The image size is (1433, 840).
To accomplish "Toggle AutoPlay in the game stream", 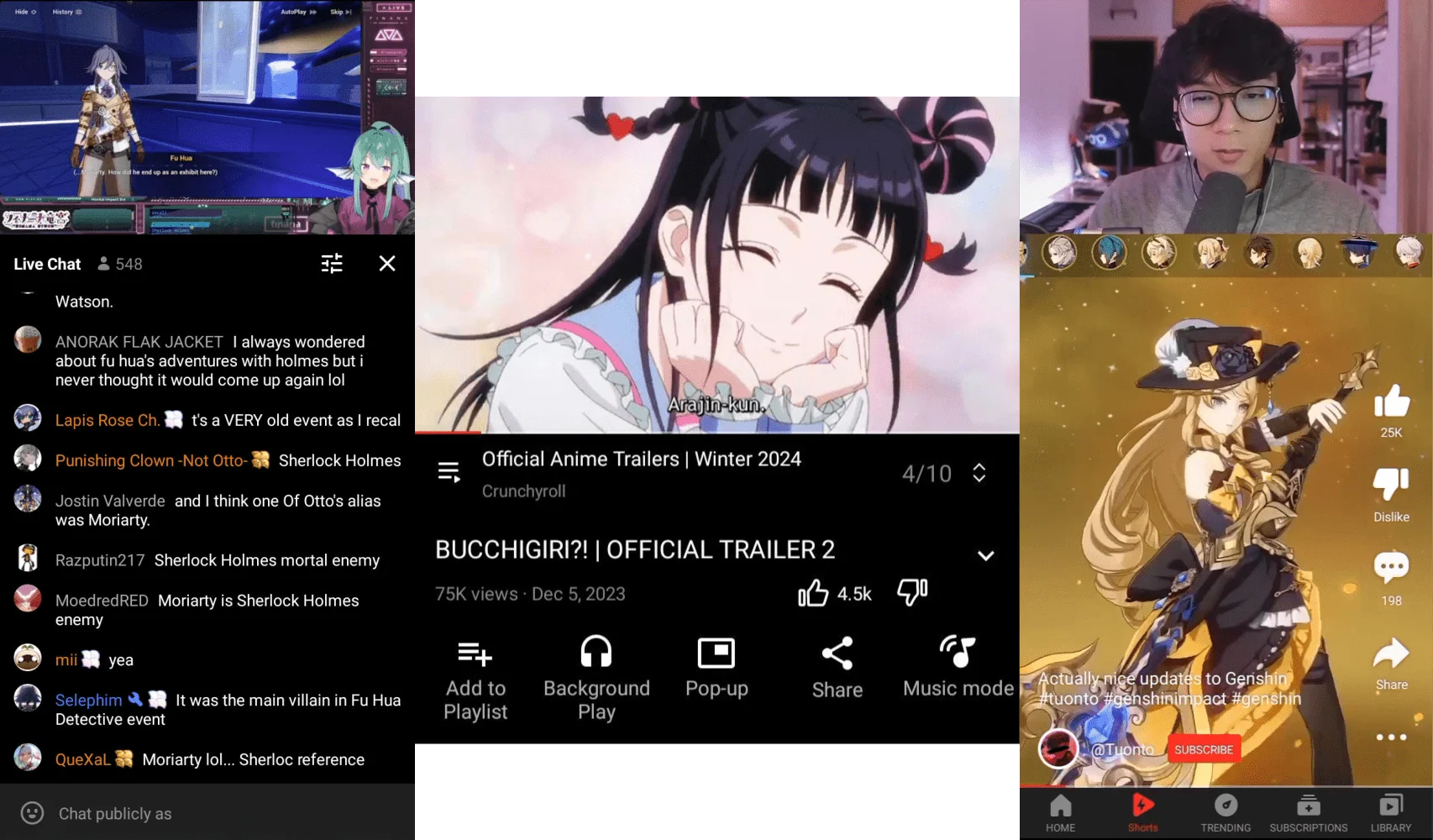I will (x=298, y=12).
